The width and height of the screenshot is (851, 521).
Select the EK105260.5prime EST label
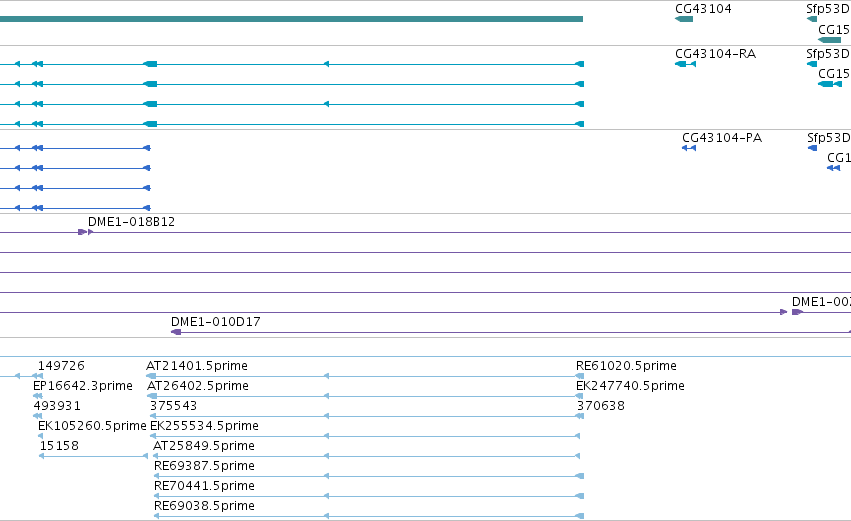tap(92, 426)
